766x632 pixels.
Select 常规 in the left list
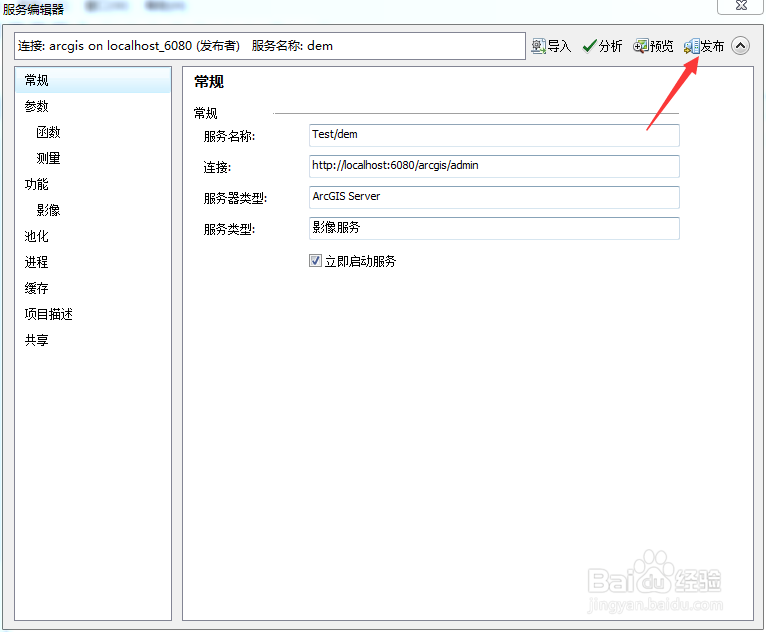coord(93,80)
